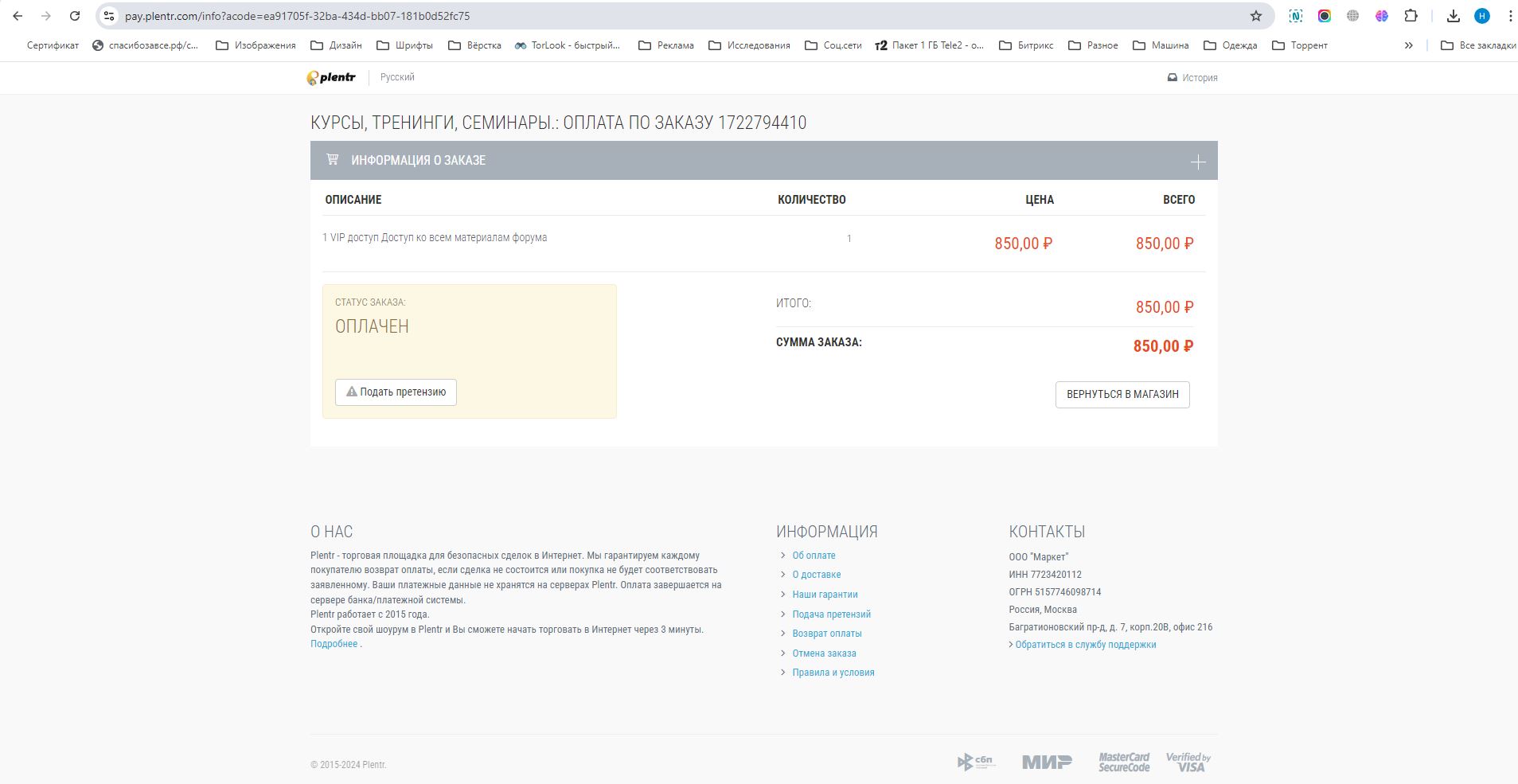
Task: Open Chrome three-dot menu
Action: click(1510, 16)
